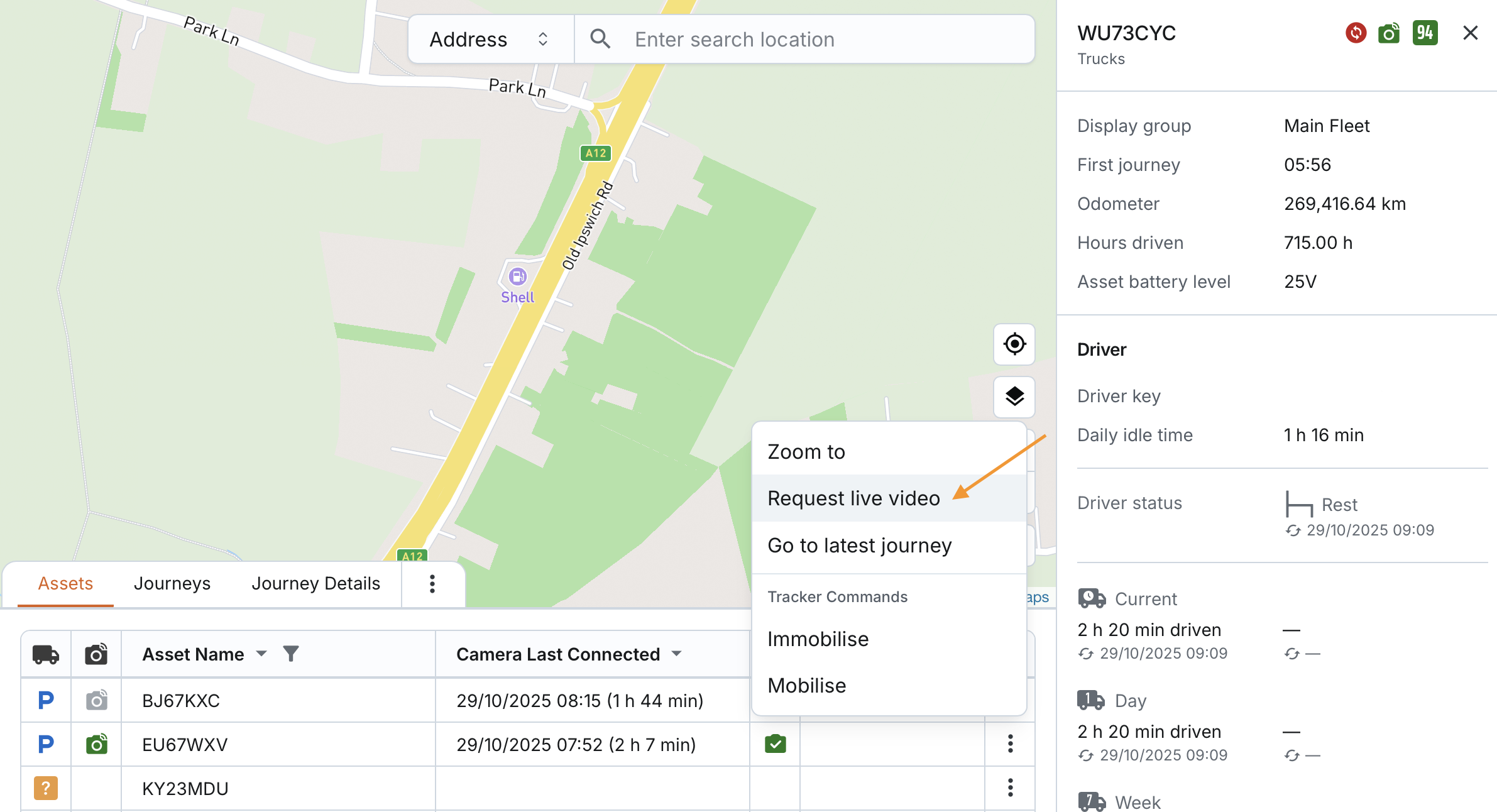The height and width of the screenshot is (812, 1497).
Task: Click the red immobiliser status icon
Action: click(x=1356, y=33)
